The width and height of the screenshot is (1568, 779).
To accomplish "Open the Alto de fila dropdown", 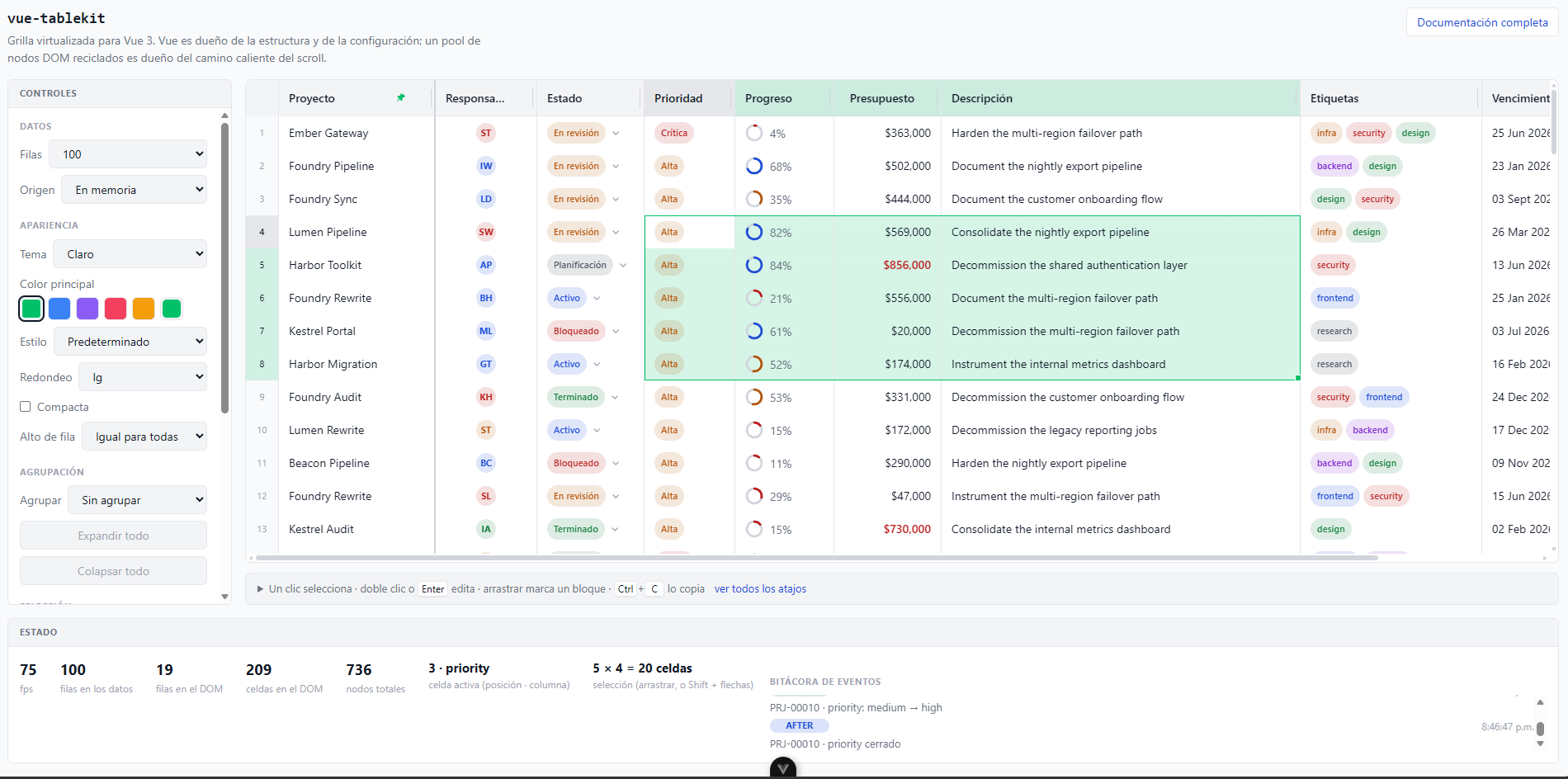I will tap(144, 437).
